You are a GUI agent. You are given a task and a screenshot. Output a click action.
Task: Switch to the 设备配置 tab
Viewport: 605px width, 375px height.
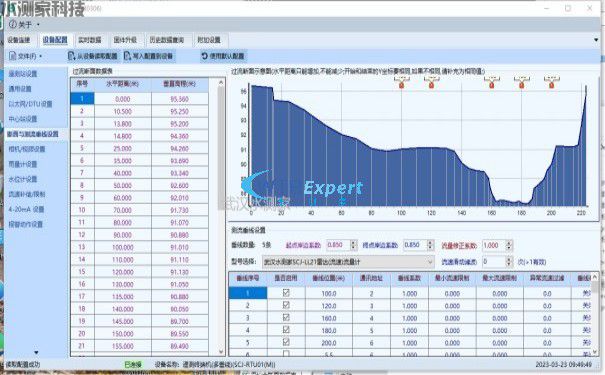pyautogui.click(x=55, y=40)
